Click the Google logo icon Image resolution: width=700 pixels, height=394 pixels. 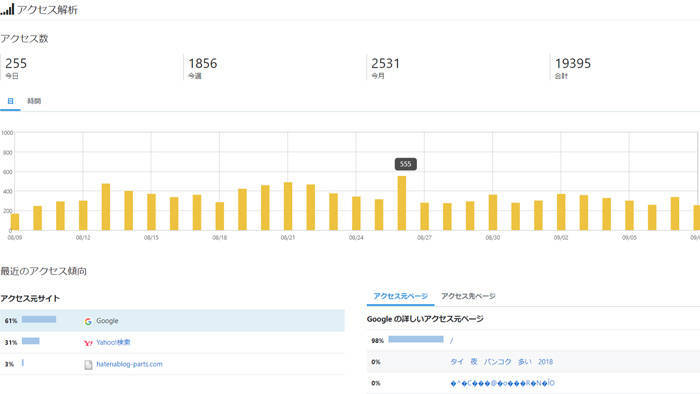coord(88,321)
